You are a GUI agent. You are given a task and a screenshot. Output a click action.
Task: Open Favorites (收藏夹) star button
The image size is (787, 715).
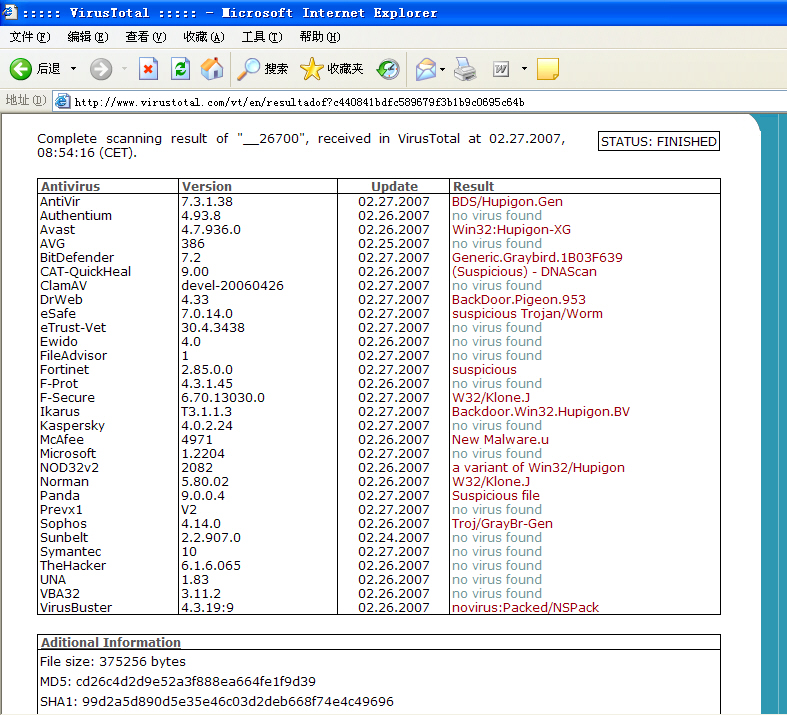(x=332, y=69)
